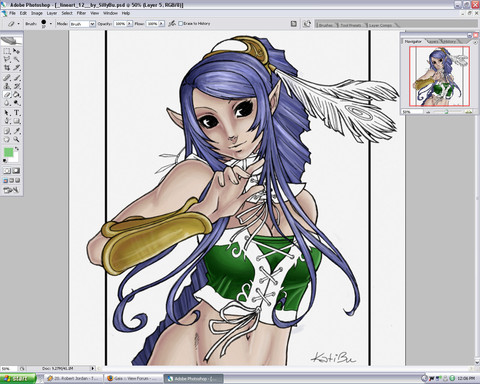This screenshot has height=384, width=480.
Task: Select the Eyedropper tool
Action: (x=16, y=131)
